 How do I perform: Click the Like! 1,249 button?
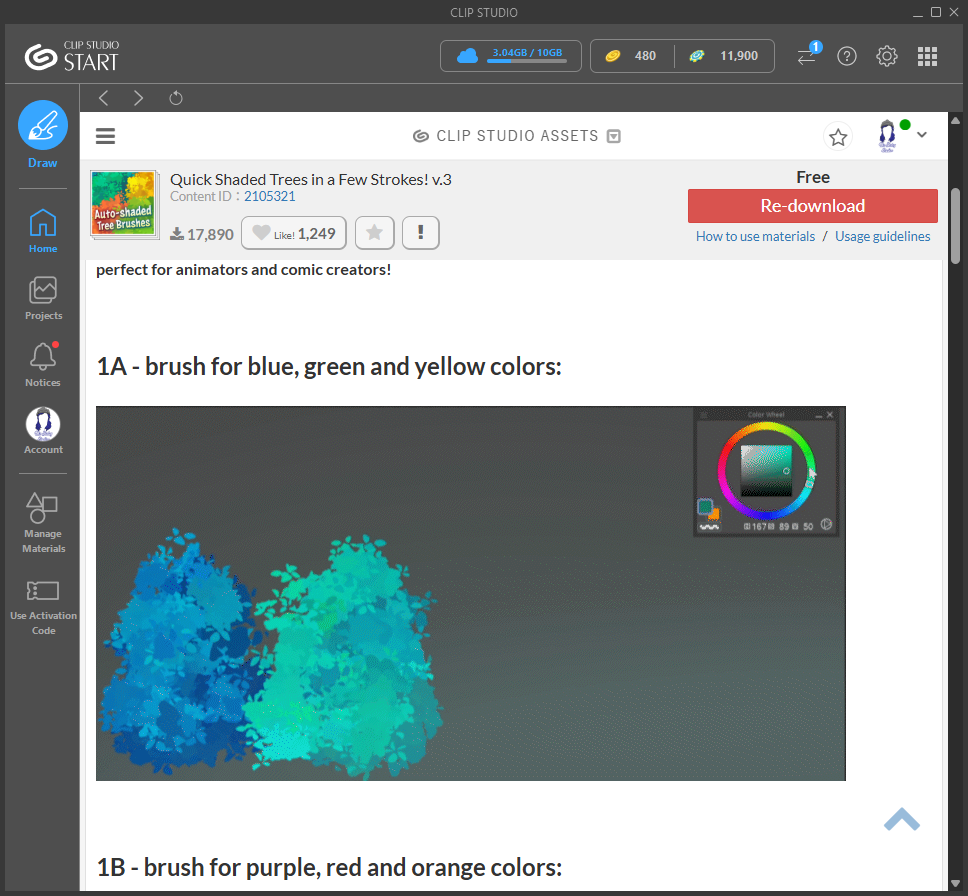click(x=293, y=233)
